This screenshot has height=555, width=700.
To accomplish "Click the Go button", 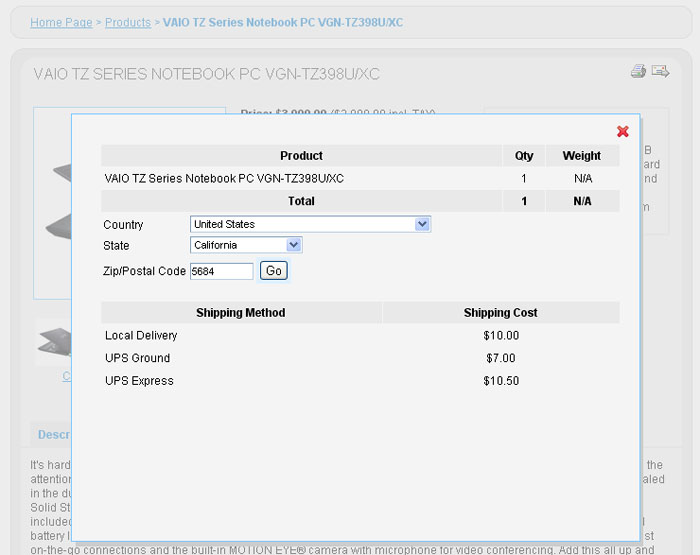I will click(x=274, y=271).
